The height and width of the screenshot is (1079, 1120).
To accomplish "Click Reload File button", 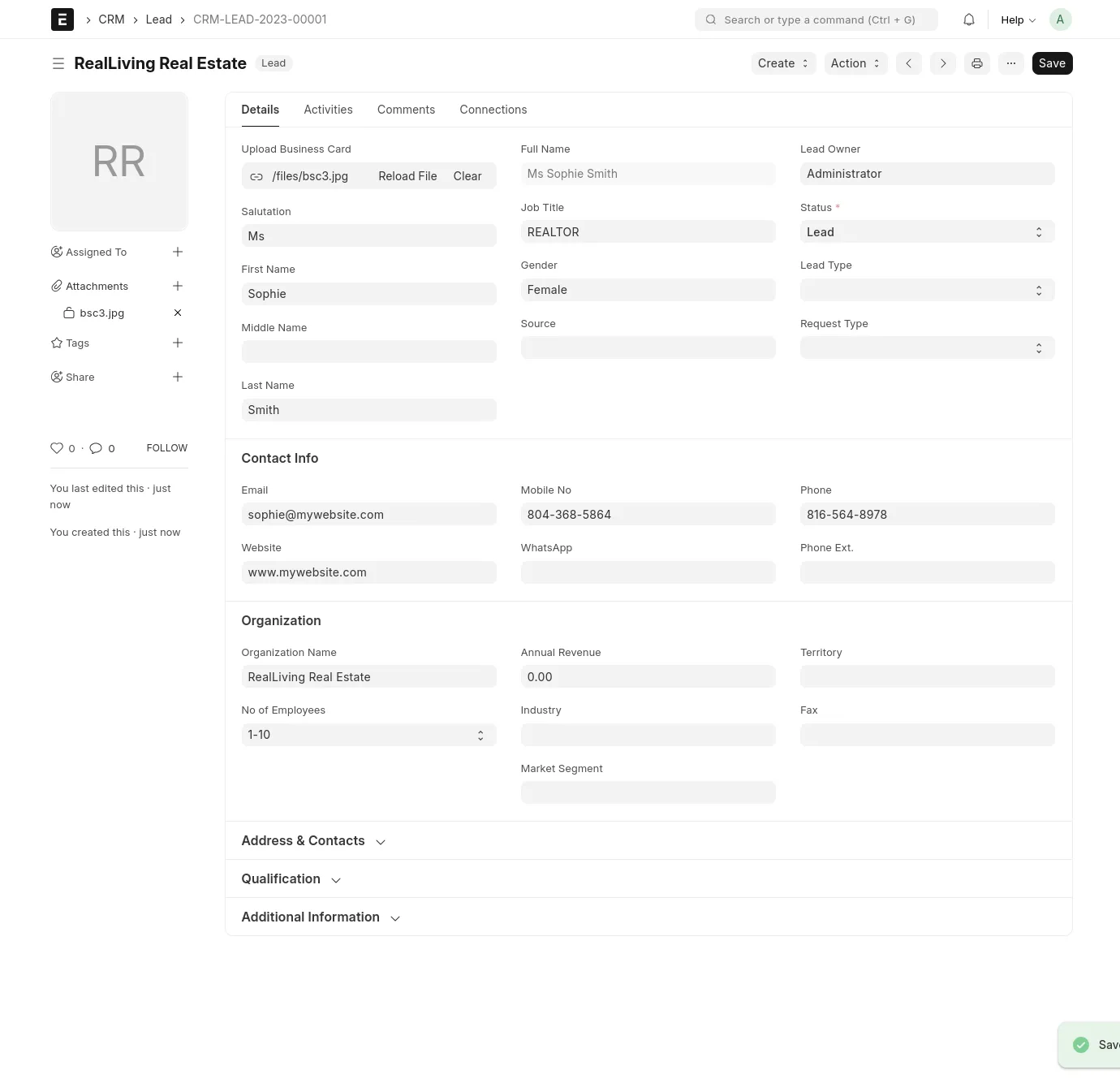I will coord(407,176).
